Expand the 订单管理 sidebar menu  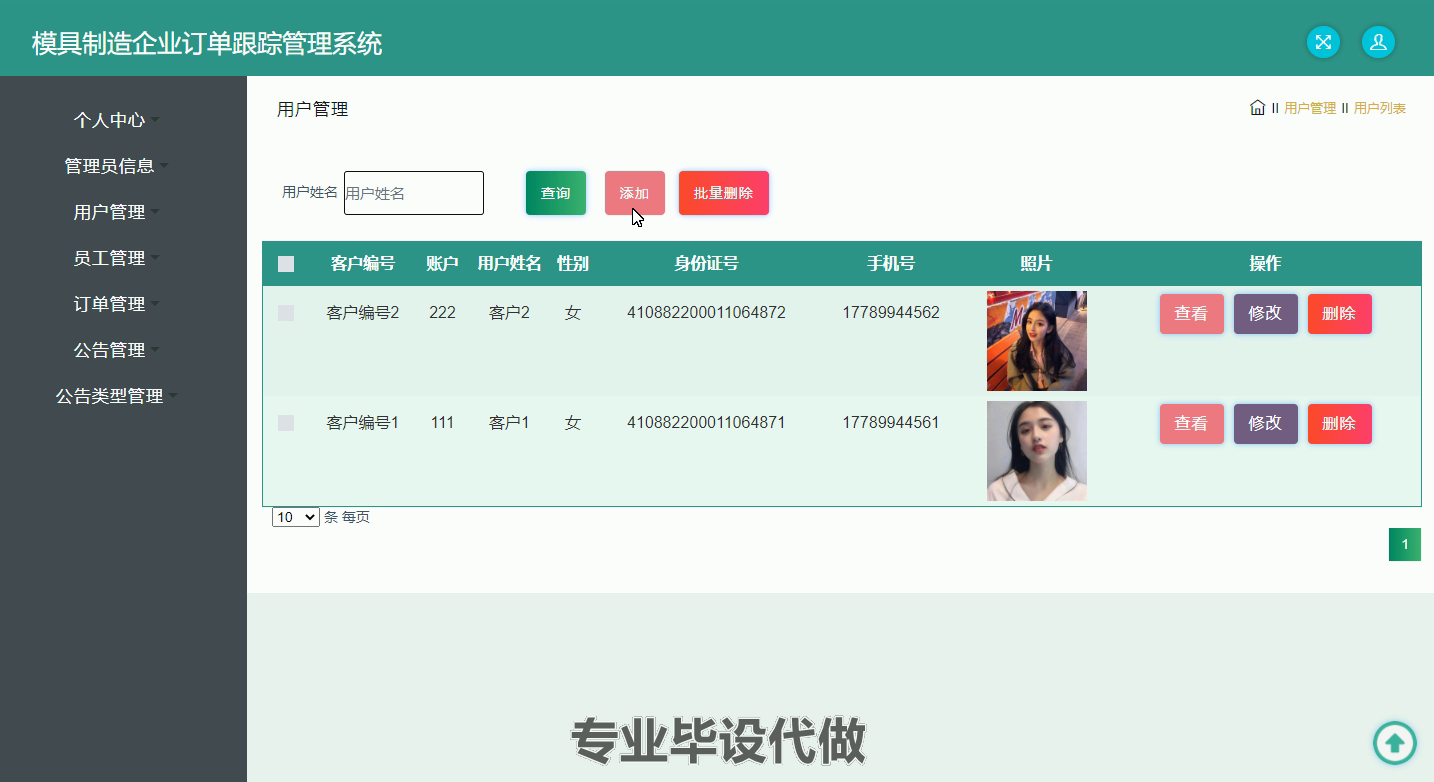pyautogui.click(x=116, y=304)
